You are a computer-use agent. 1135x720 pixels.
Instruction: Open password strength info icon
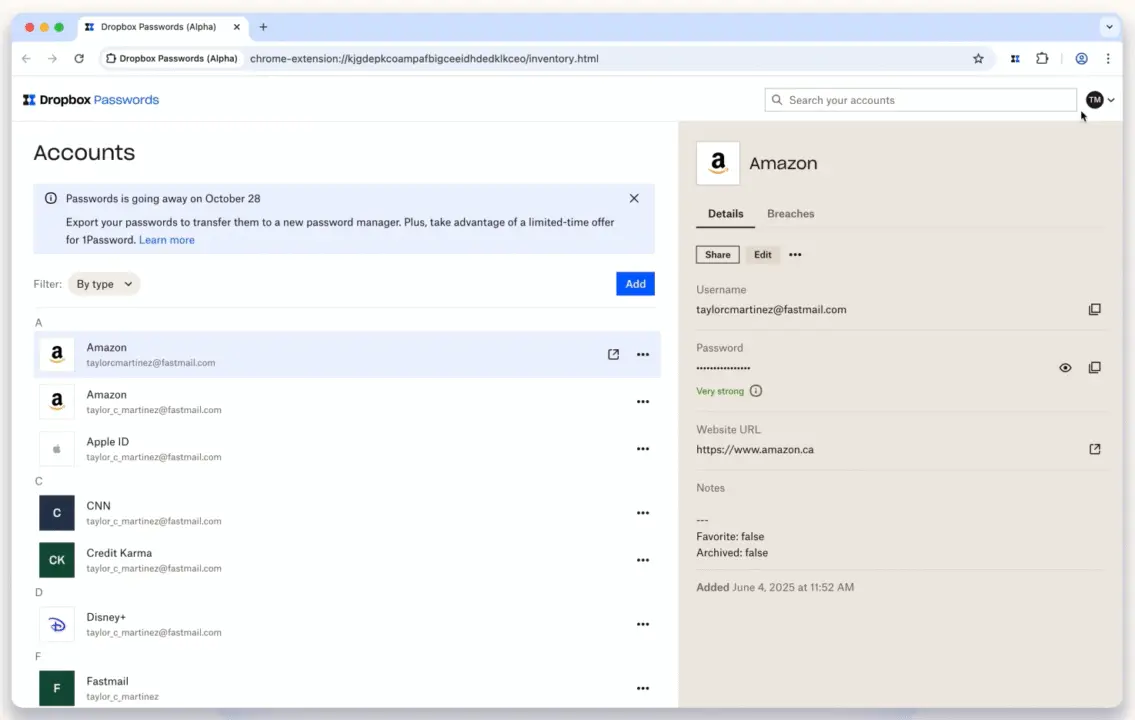coord(756,391)
